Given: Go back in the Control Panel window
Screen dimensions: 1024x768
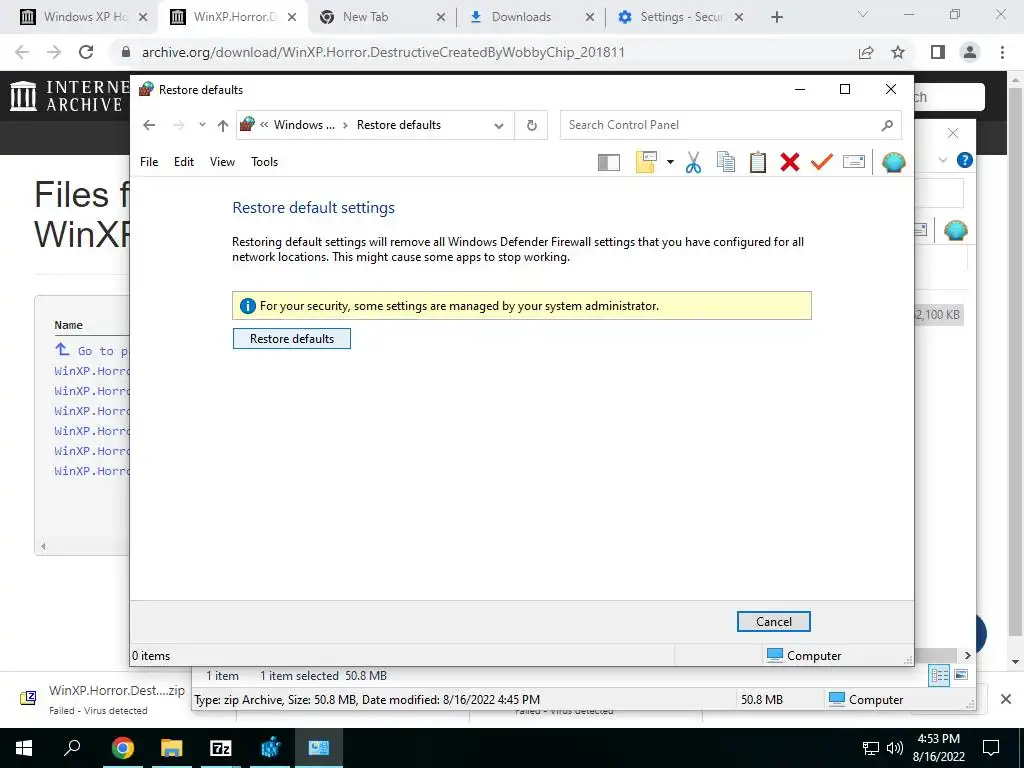Looking at the screenshot, I should tap(150, 125).
